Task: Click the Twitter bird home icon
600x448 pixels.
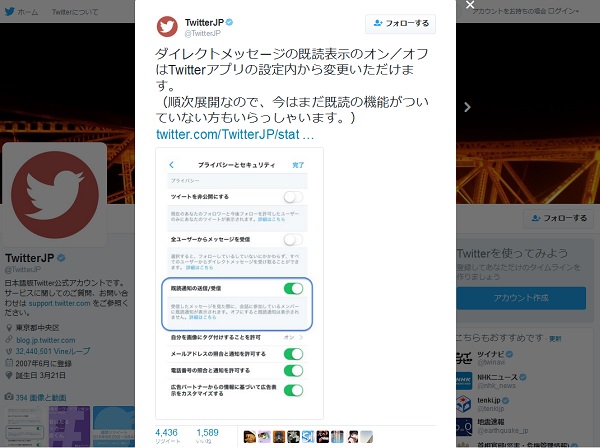Action: tap(10, 11)
